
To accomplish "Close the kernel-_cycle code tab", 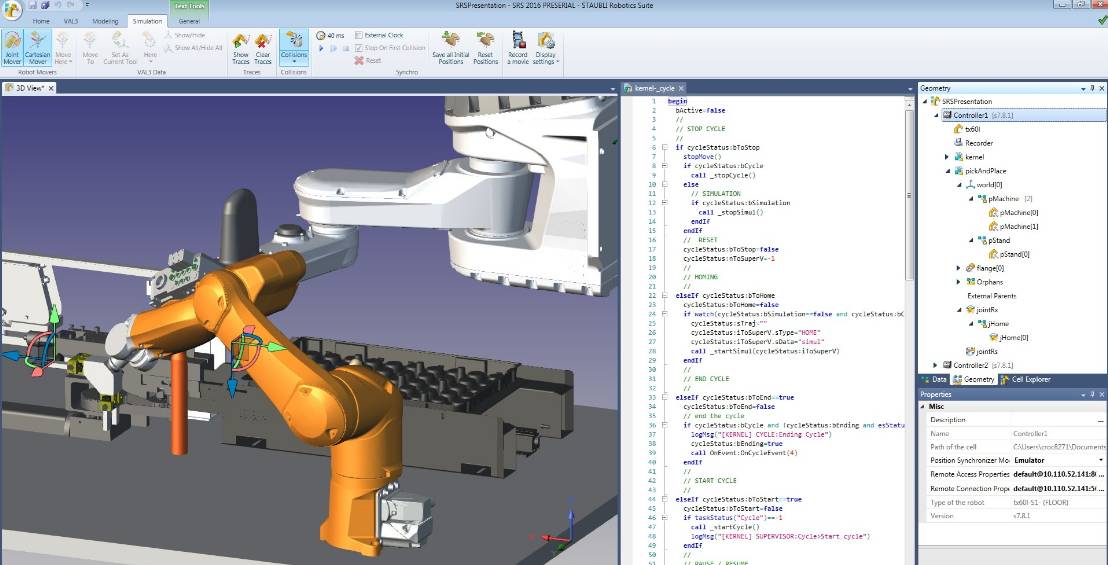I will click(681, 88).
